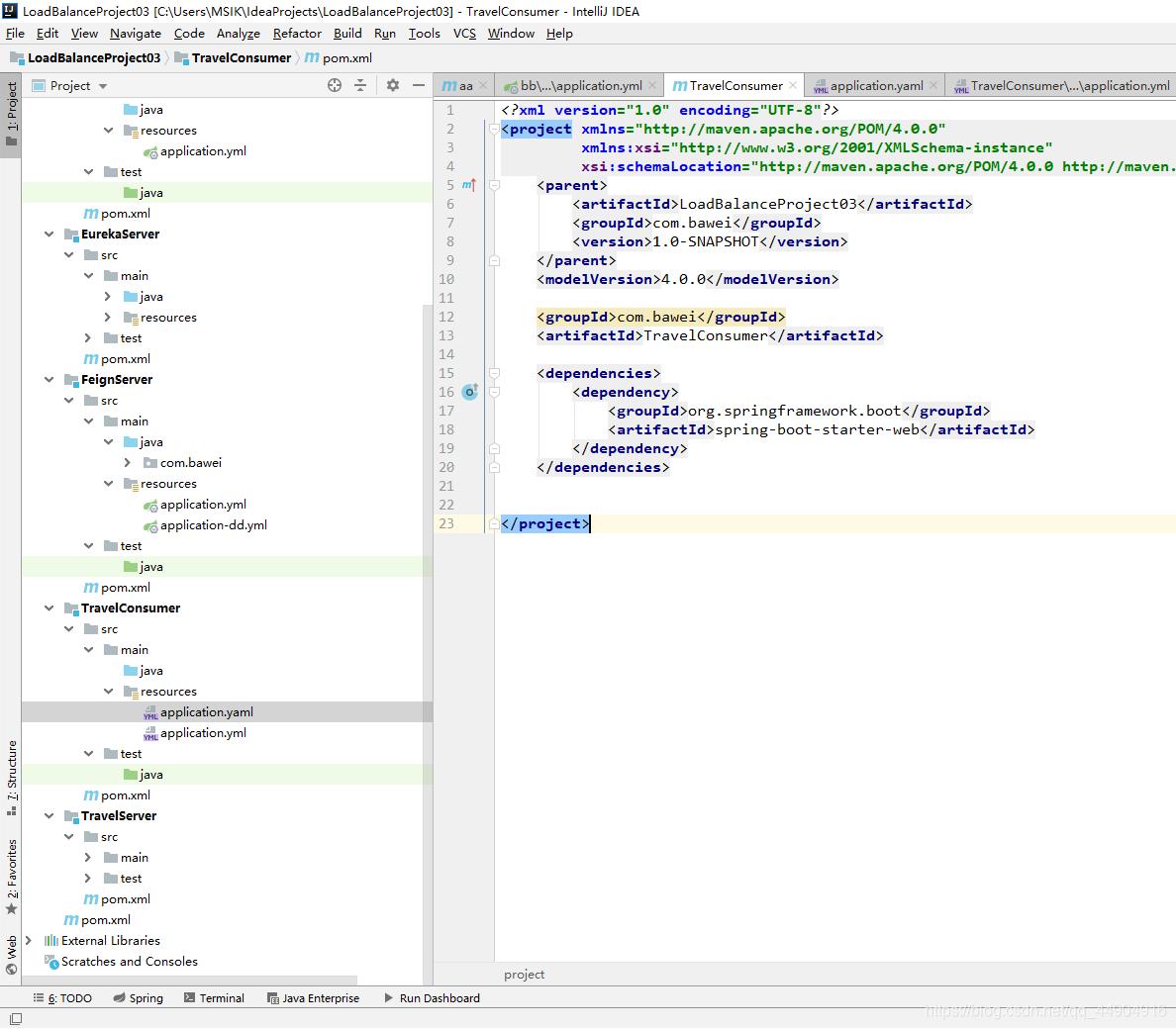Open the Refactor menu

(297, 33)
